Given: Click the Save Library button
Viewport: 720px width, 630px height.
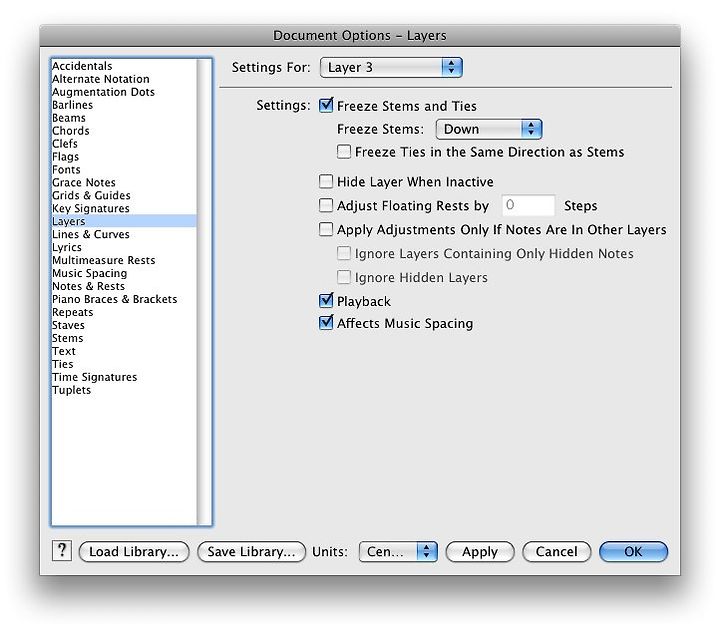Looking at the screenshot, I should [251, 551].
